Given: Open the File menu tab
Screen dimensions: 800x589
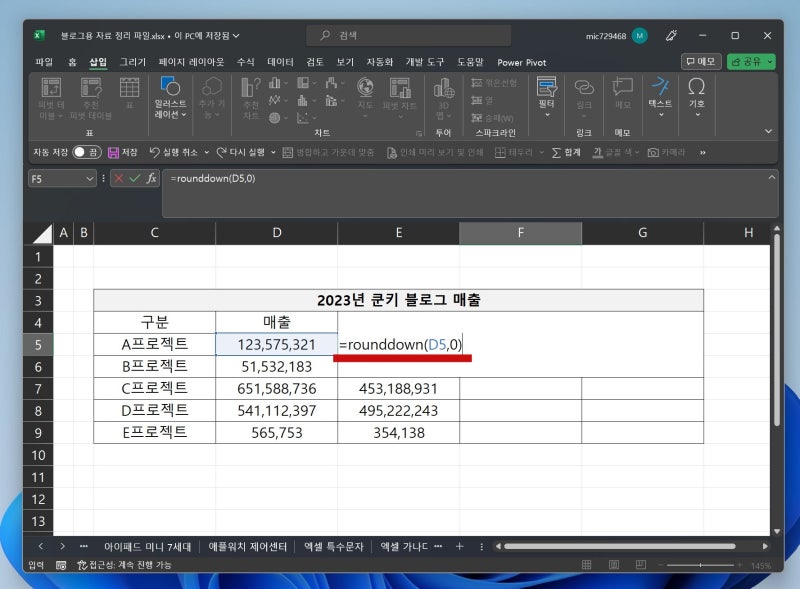Looking at the screenshot, I should 44,62.
